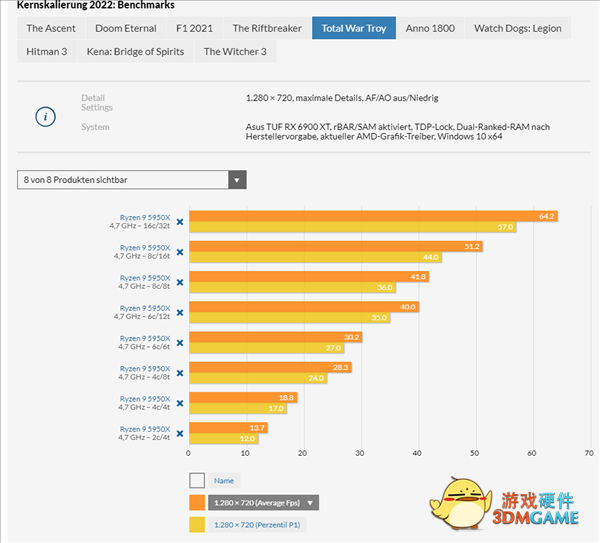
Task: Open the '8 von 8 Produkten sichtbar' dropdown
Action: click(132, 180)
